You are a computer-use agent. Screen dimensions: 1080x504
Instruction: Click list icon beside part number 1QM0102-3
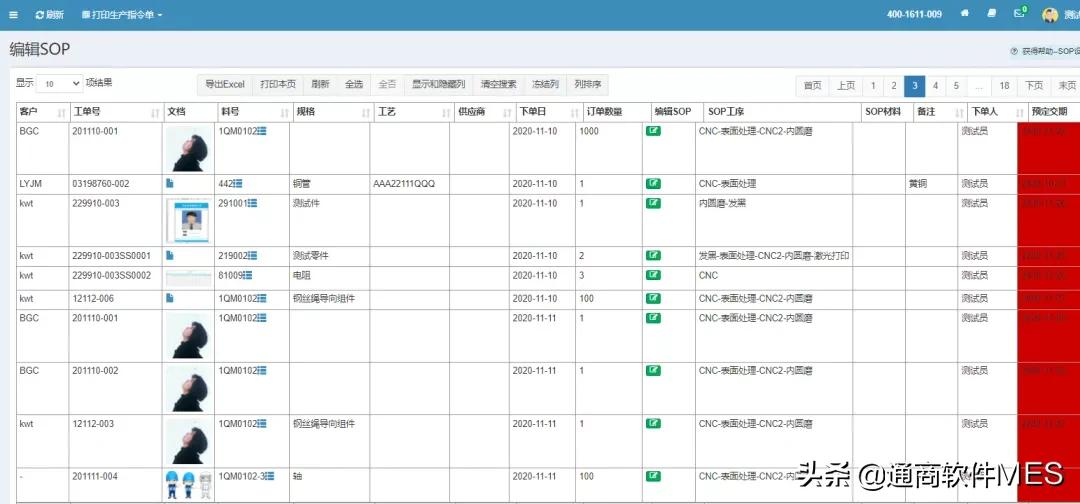pyautogui.click(x=270, y=476)
